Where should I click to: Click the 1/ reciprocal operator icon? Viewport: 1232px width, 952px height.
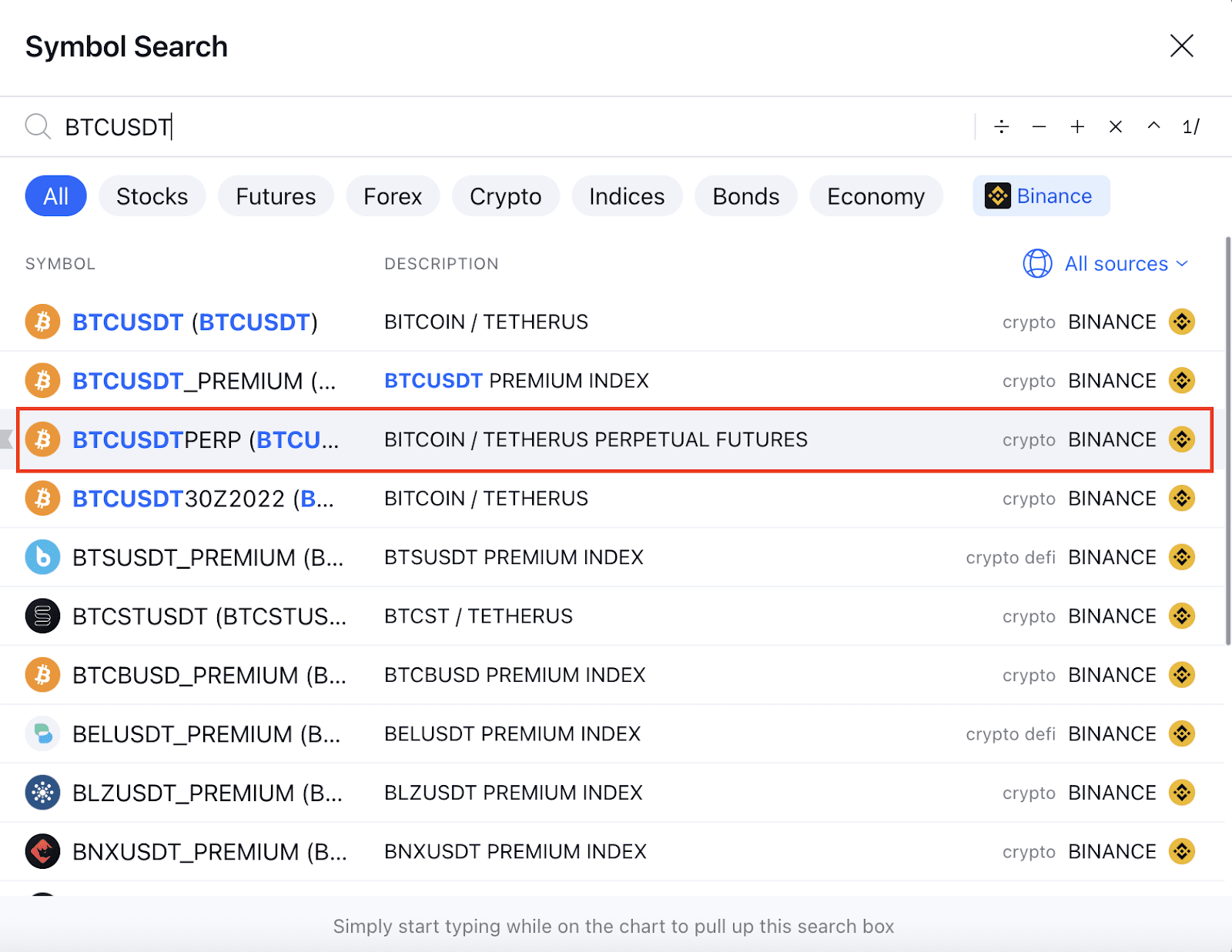click(x=1190, y=126)
